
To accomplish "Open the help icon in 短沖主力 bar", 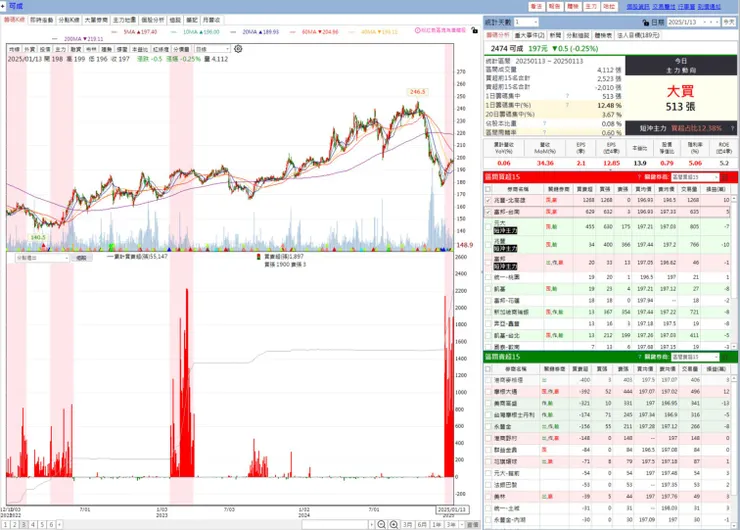I will [732, 128].
